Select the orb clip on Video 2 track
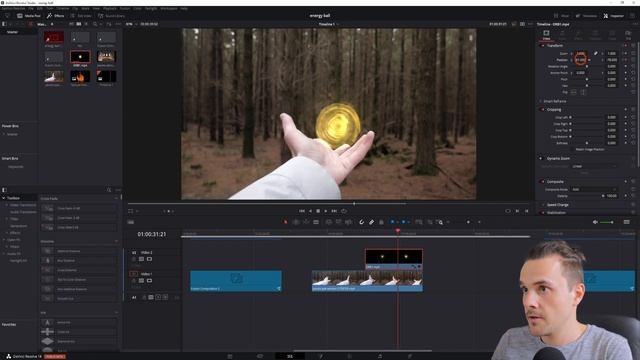This screenshot has width=640, height=360. click(394, 259)
